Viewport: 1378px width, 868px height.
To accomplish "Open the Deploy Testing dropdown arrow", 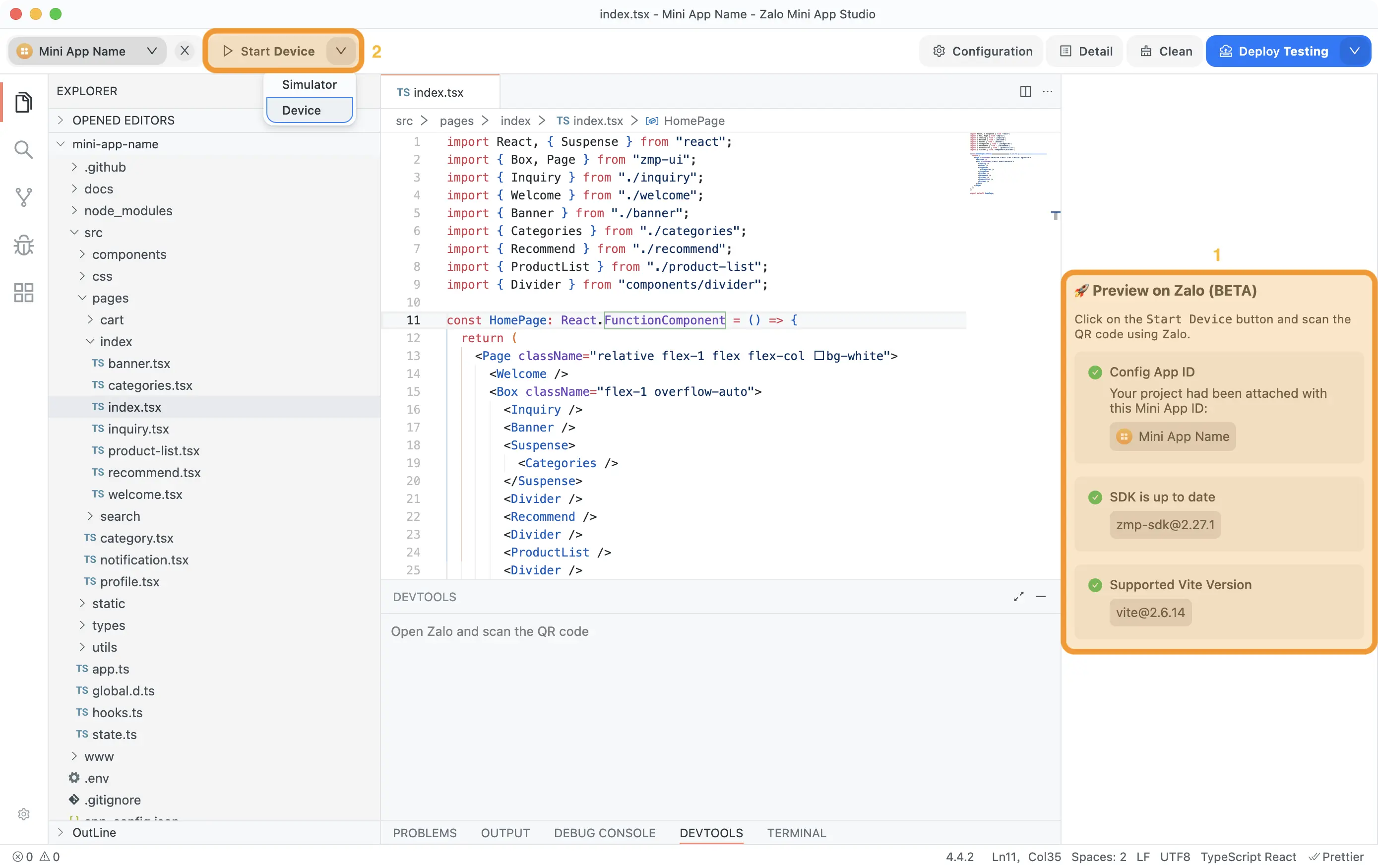I will [x=1355, y=51].
